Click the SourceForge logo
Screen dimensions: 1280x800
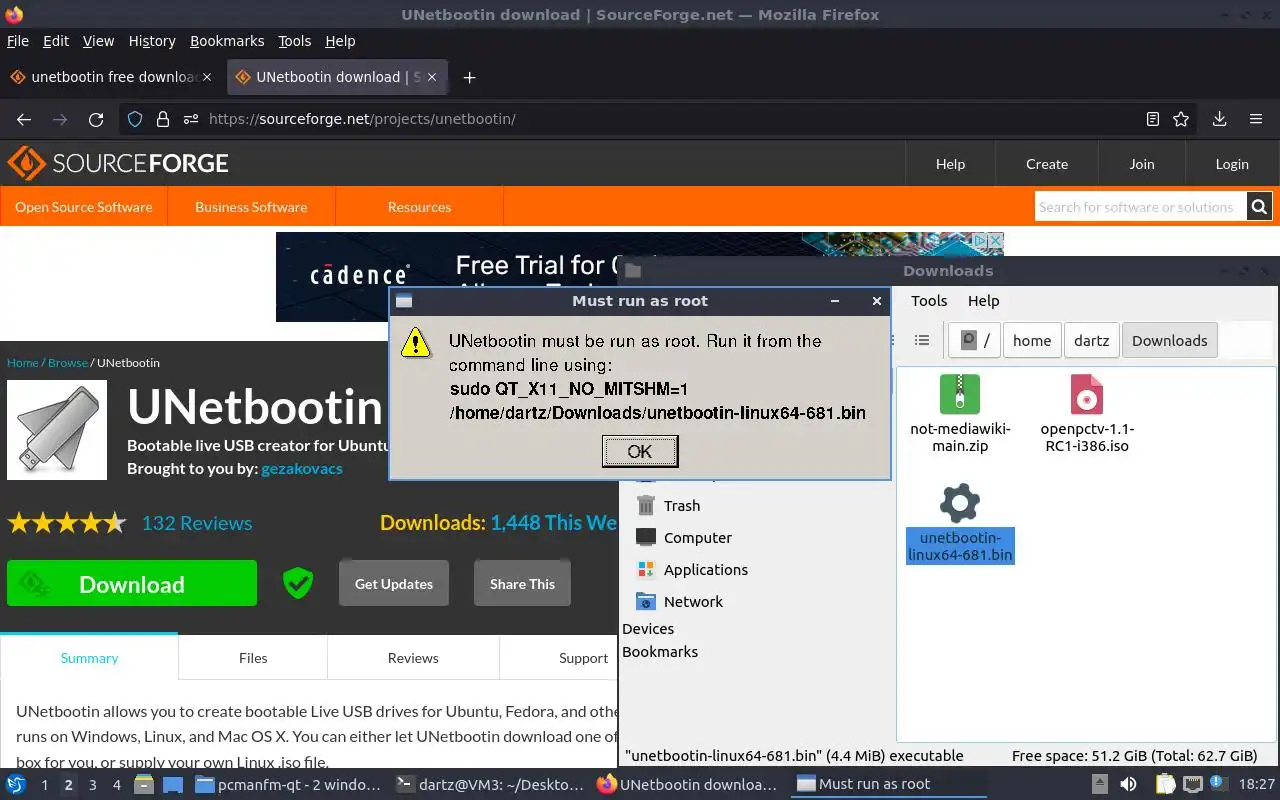click(118, 163)
